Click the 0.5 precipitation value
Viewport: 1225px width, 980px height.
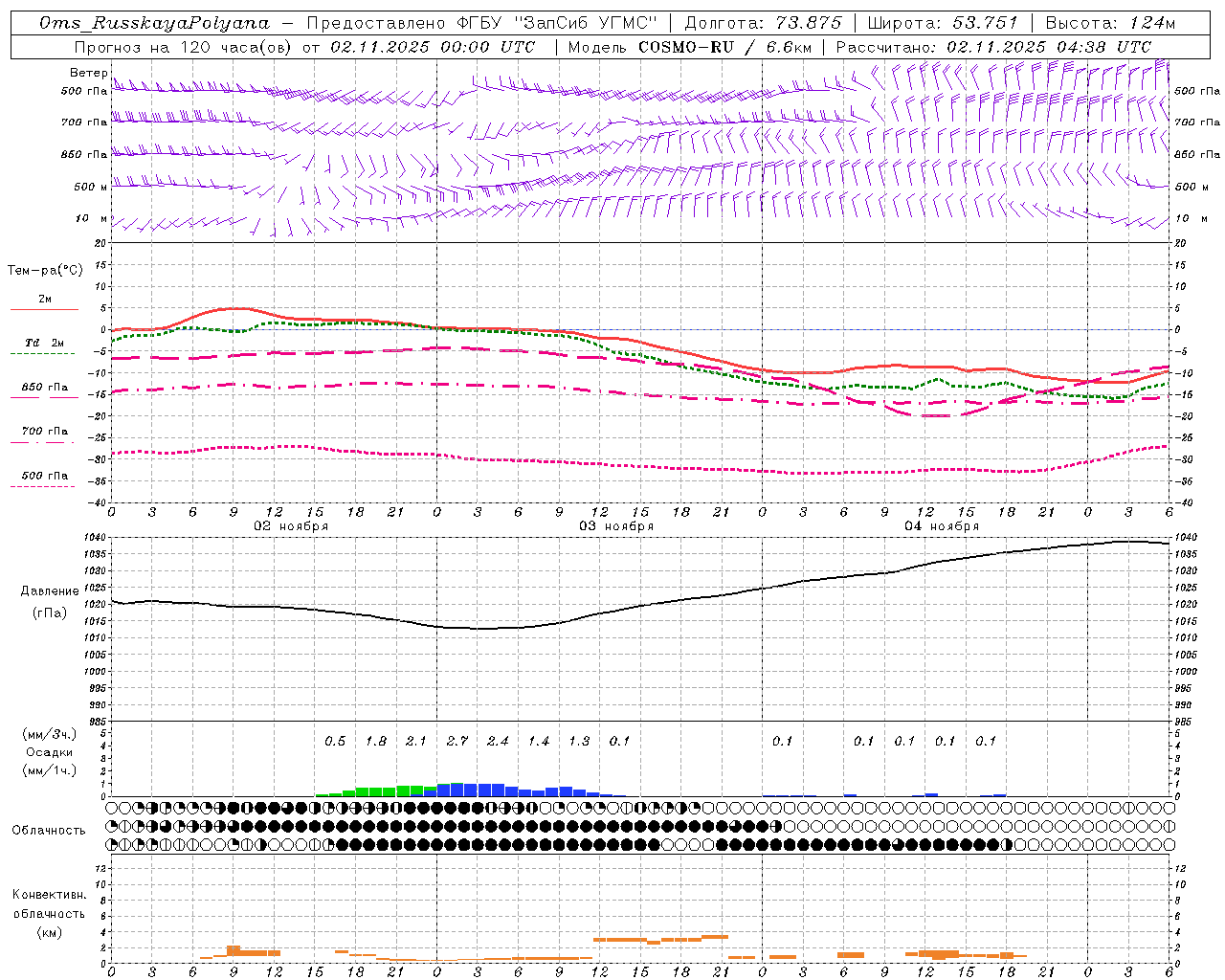[335, 741]
